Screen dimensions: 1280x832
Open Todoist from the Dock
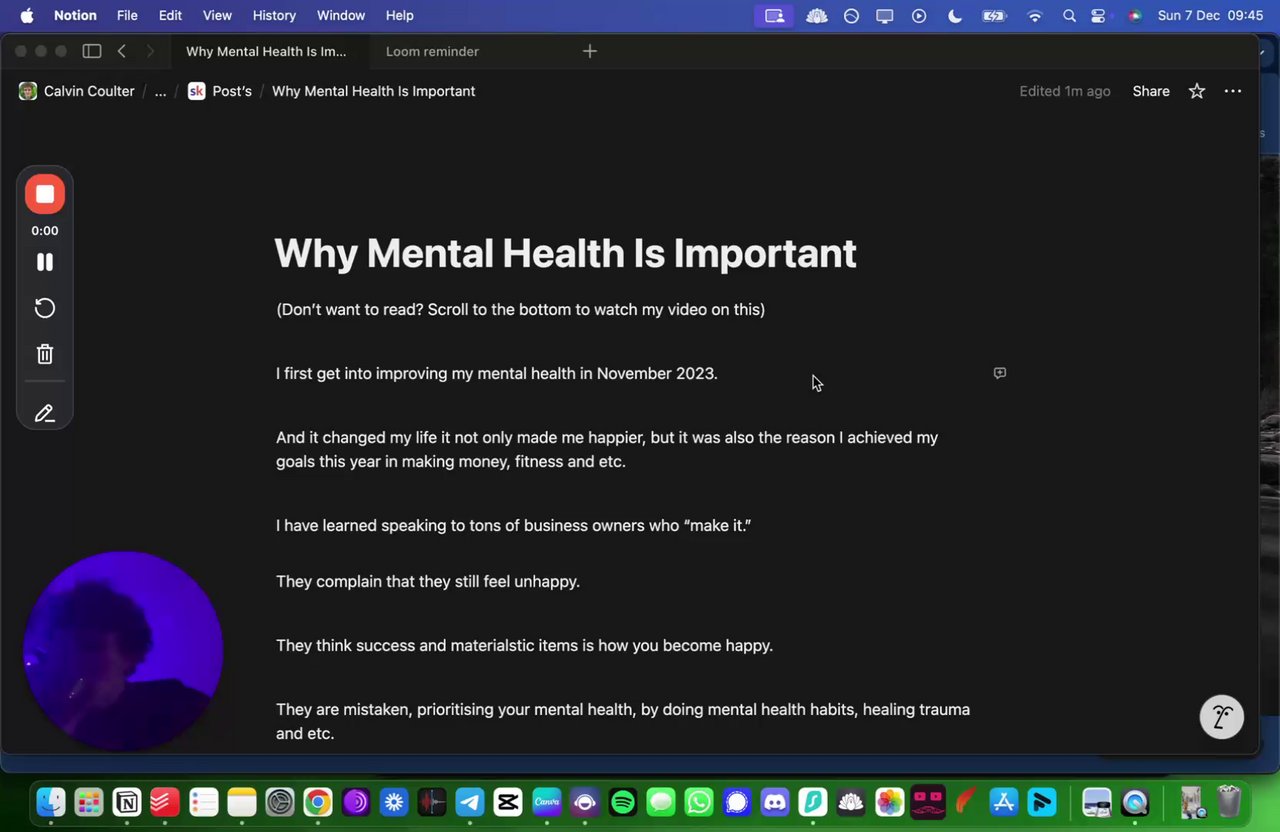pyautogui.click(x=165, y=802)
